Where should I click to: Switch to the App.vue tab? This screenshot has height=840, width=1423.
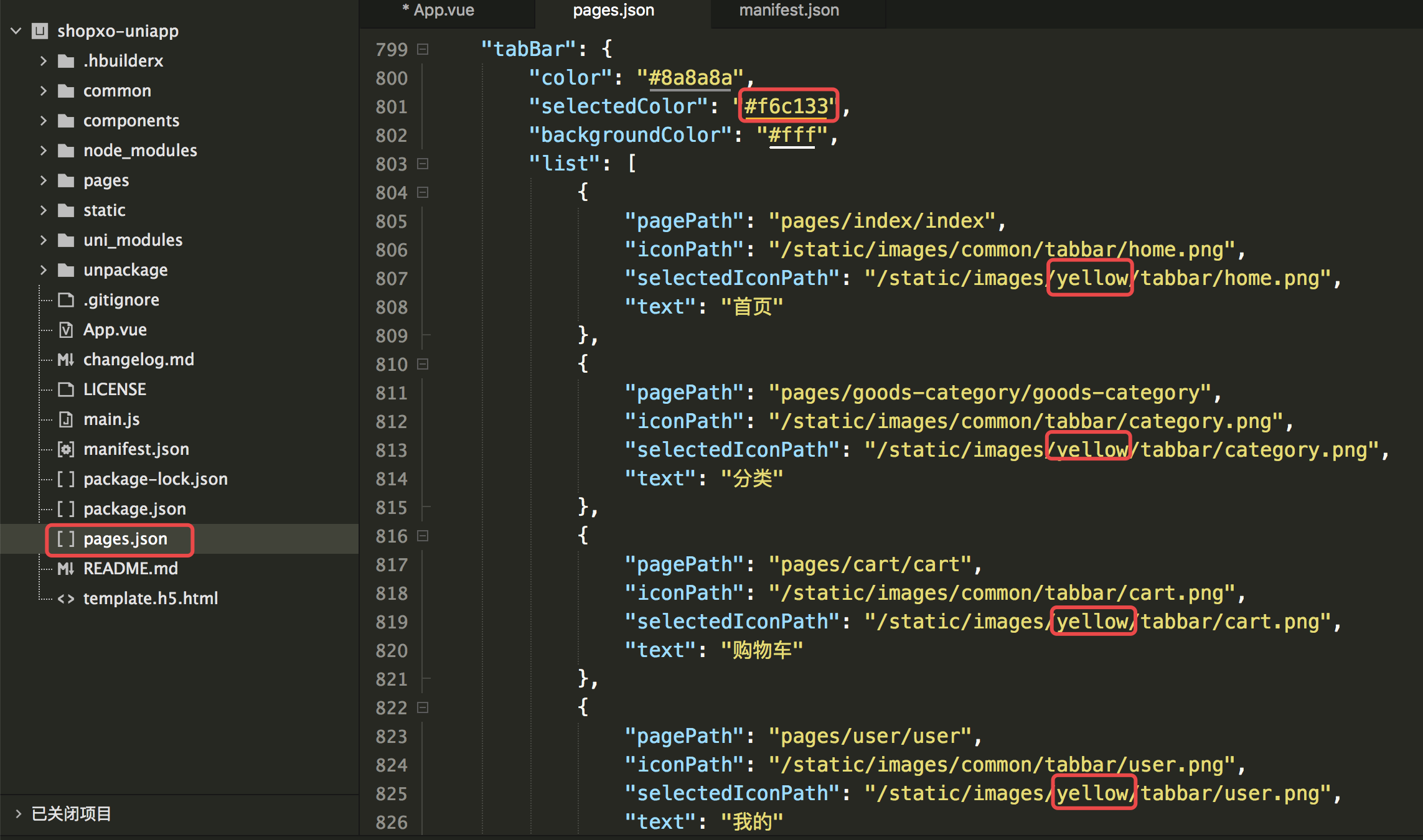[443, 11]
